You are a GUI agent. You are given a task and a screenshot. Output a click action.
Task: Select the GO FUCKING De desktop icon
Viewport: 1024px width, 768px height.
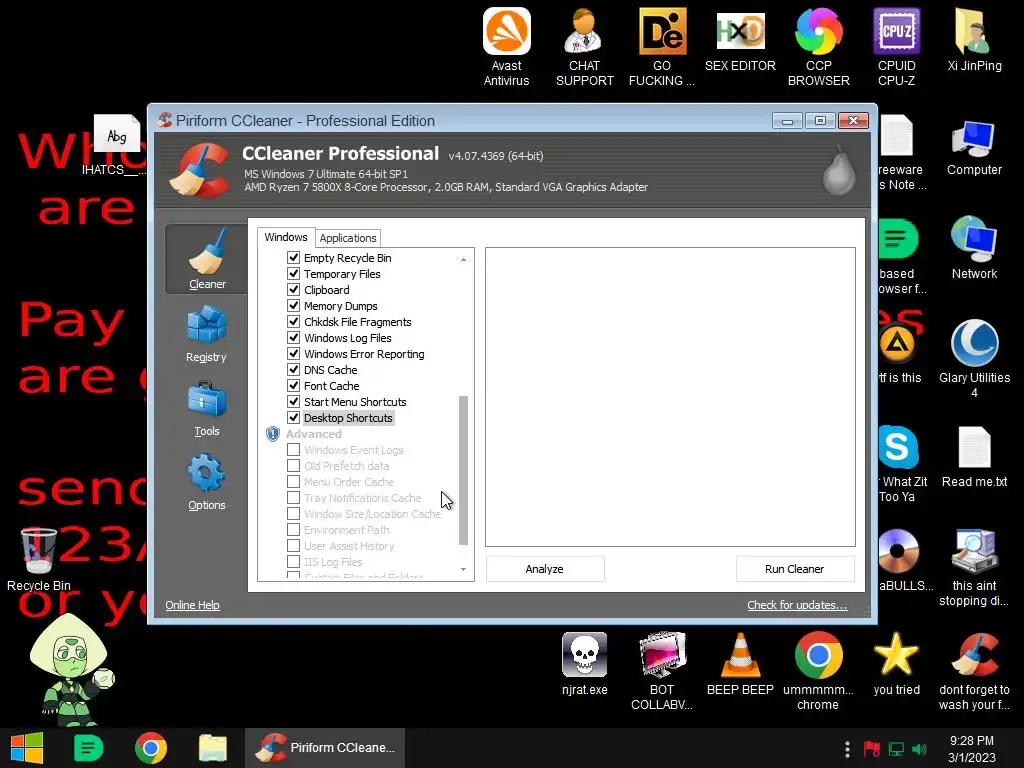(x=662, y=47)
